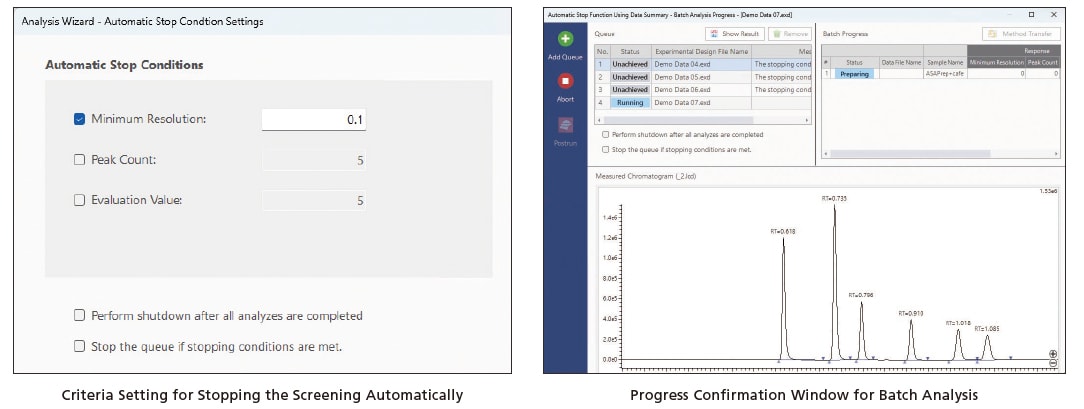Click the Preparing status in Batch Progress

[854, 73]
